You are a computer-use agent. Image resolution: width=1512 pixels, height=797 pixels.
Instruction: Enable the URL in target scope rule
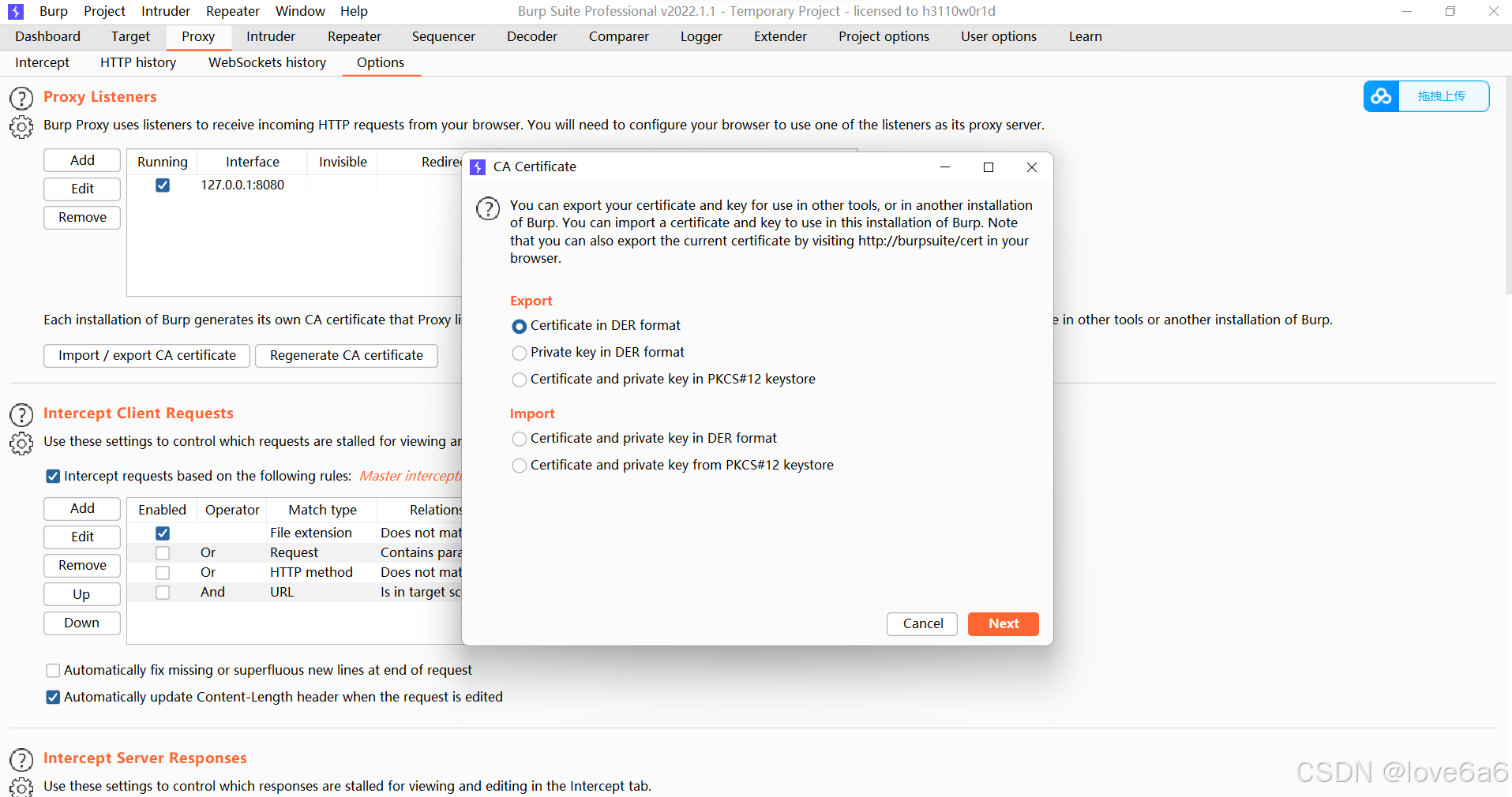click(x=163, y=593)
